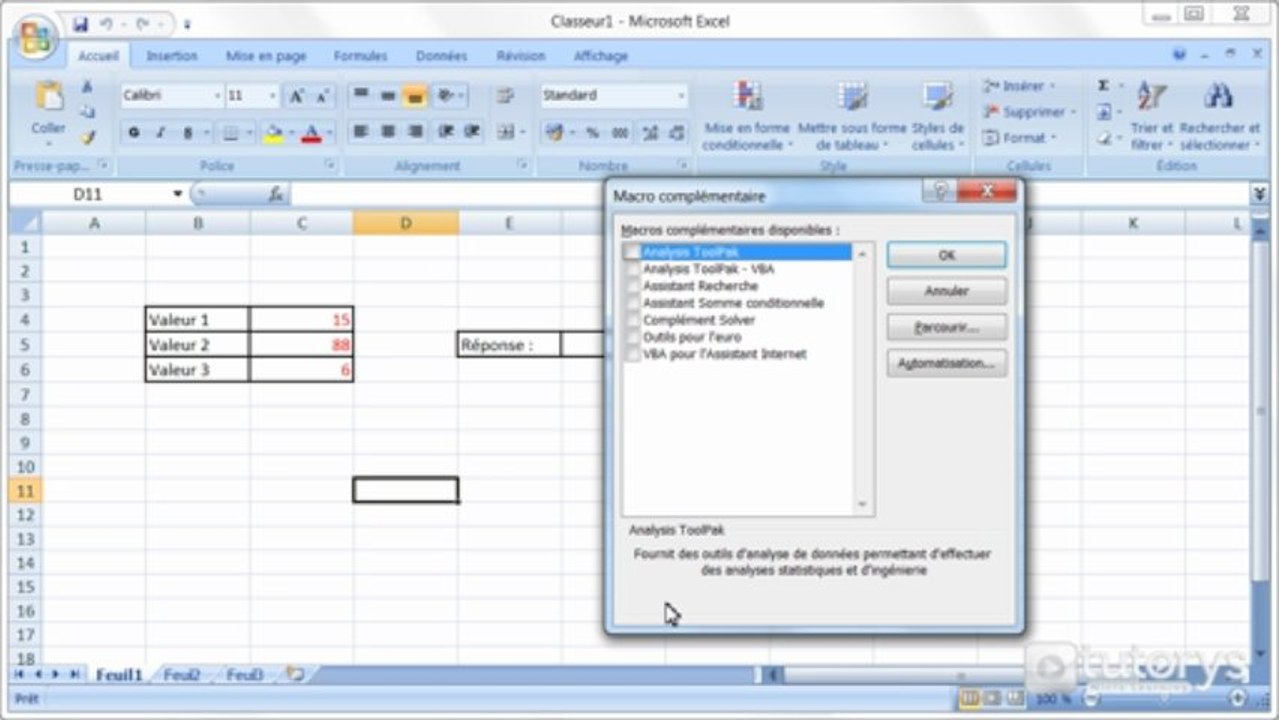Check Assistant Somme conditionnelle add-in
The height and width of the screenshot is (720, 1279).
point(631,303)
